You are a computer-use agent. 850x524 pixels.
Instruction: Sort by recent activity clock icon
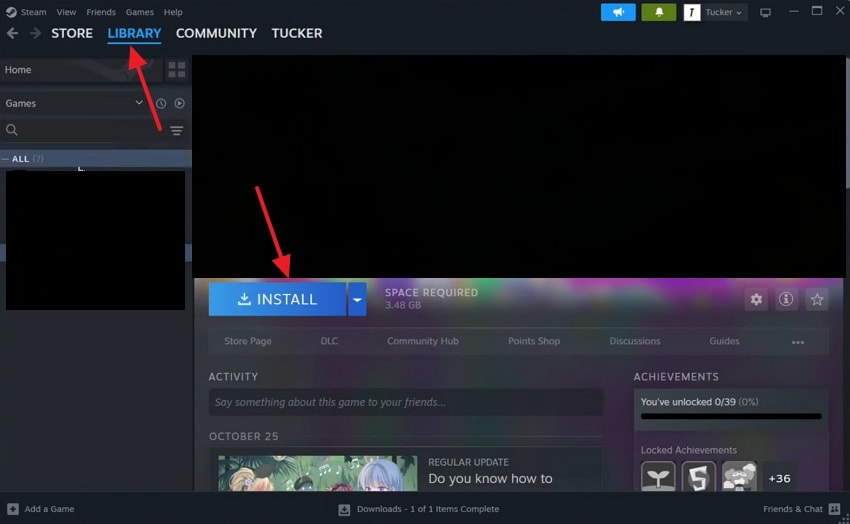[161, 103]
